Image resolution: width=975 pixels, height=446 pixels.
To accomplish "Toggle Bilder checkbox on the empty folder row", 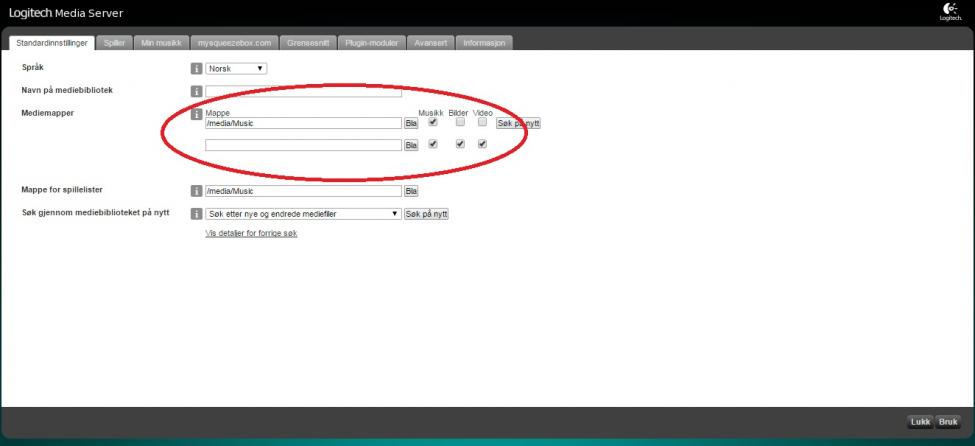I will tap(460, 144).
